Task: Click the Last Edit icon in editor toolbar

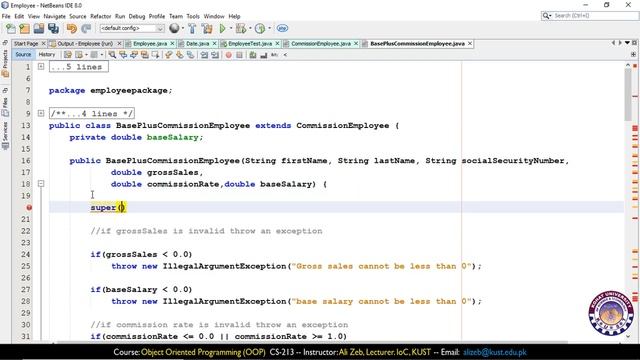Action: (68, 54)
